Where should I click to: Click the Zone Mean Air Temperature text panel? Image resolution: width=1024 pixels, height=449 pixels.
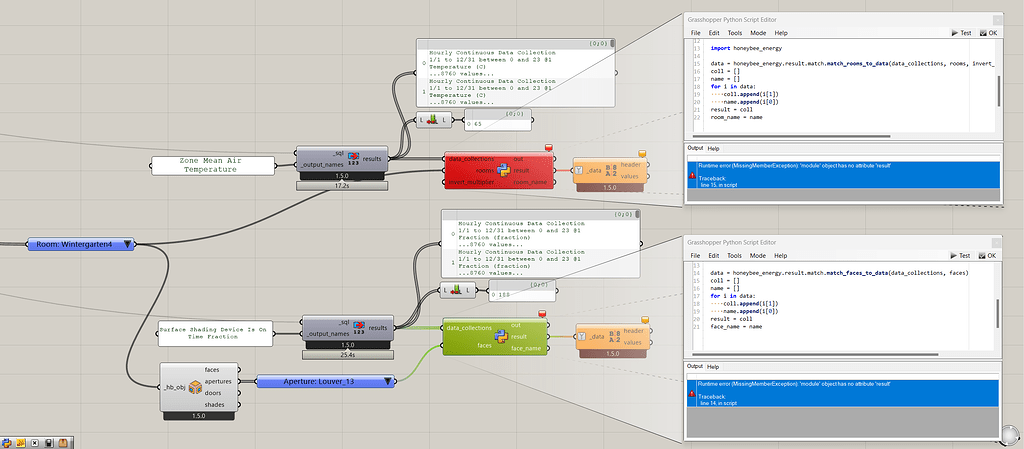click(x=211, y=164)
